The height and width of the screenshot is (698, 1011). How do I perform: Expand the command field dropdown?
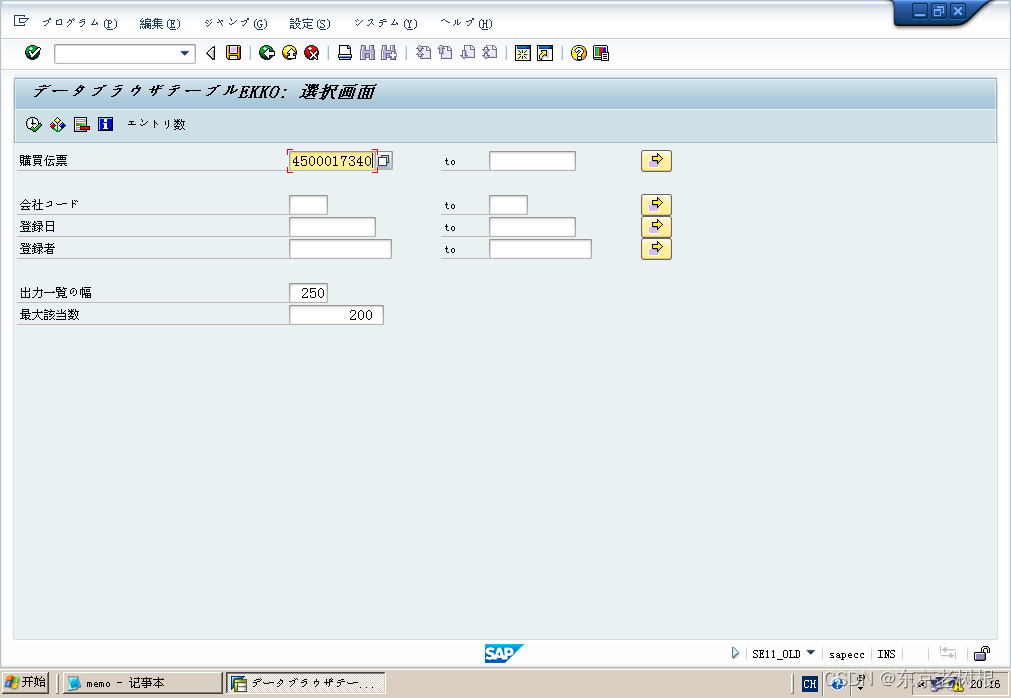(184, 53)
